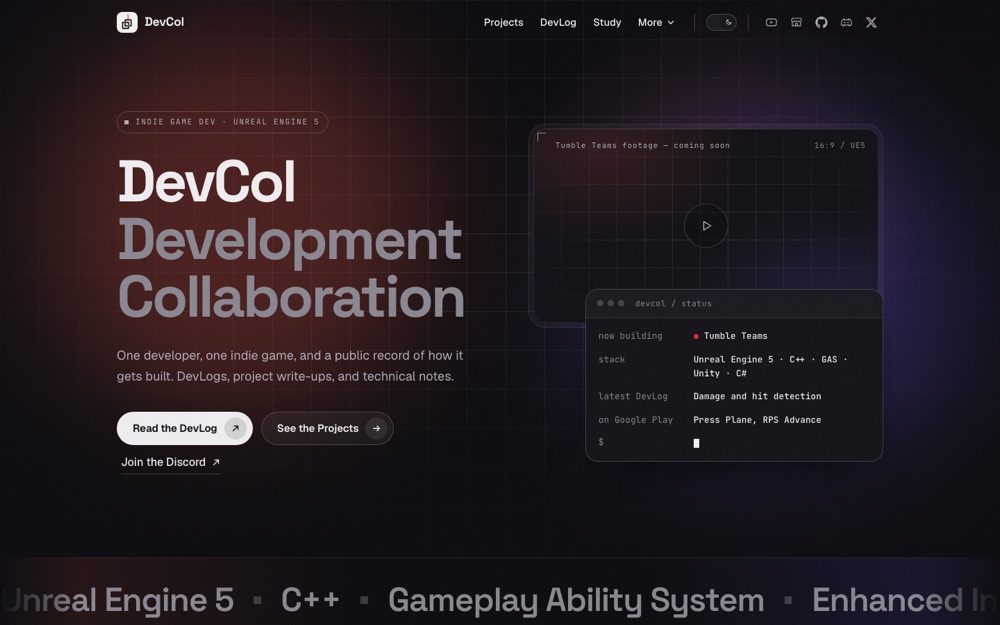The image size is (1000, 625).
Task: Open the store icon in header
Action: pos(796,22)
